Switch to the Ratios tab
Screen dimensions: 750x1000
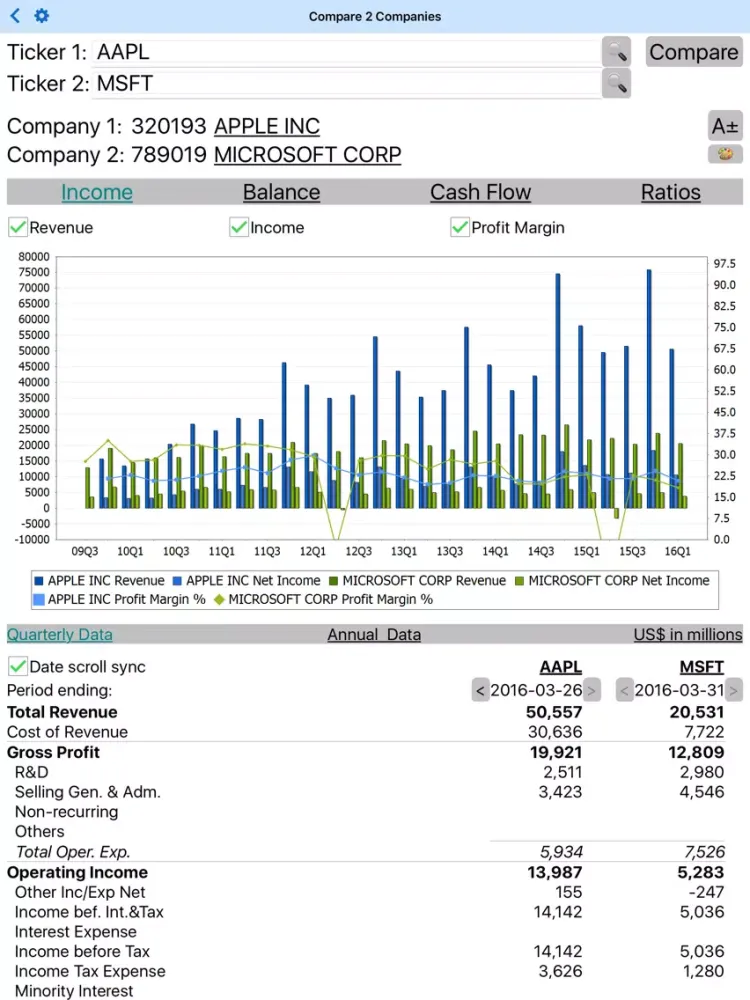click(x=671, y=192)
